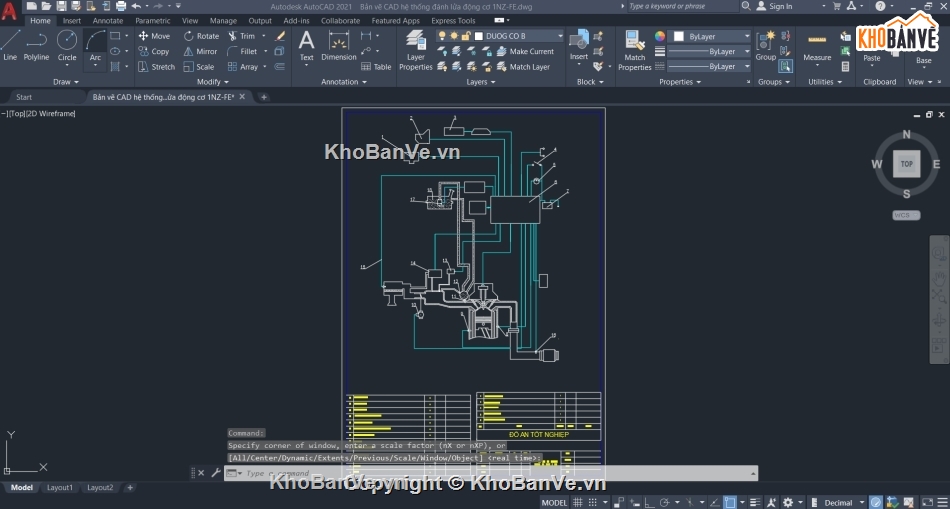
Task: Toggle snap mode in status bar
Action: pos(594,502)
